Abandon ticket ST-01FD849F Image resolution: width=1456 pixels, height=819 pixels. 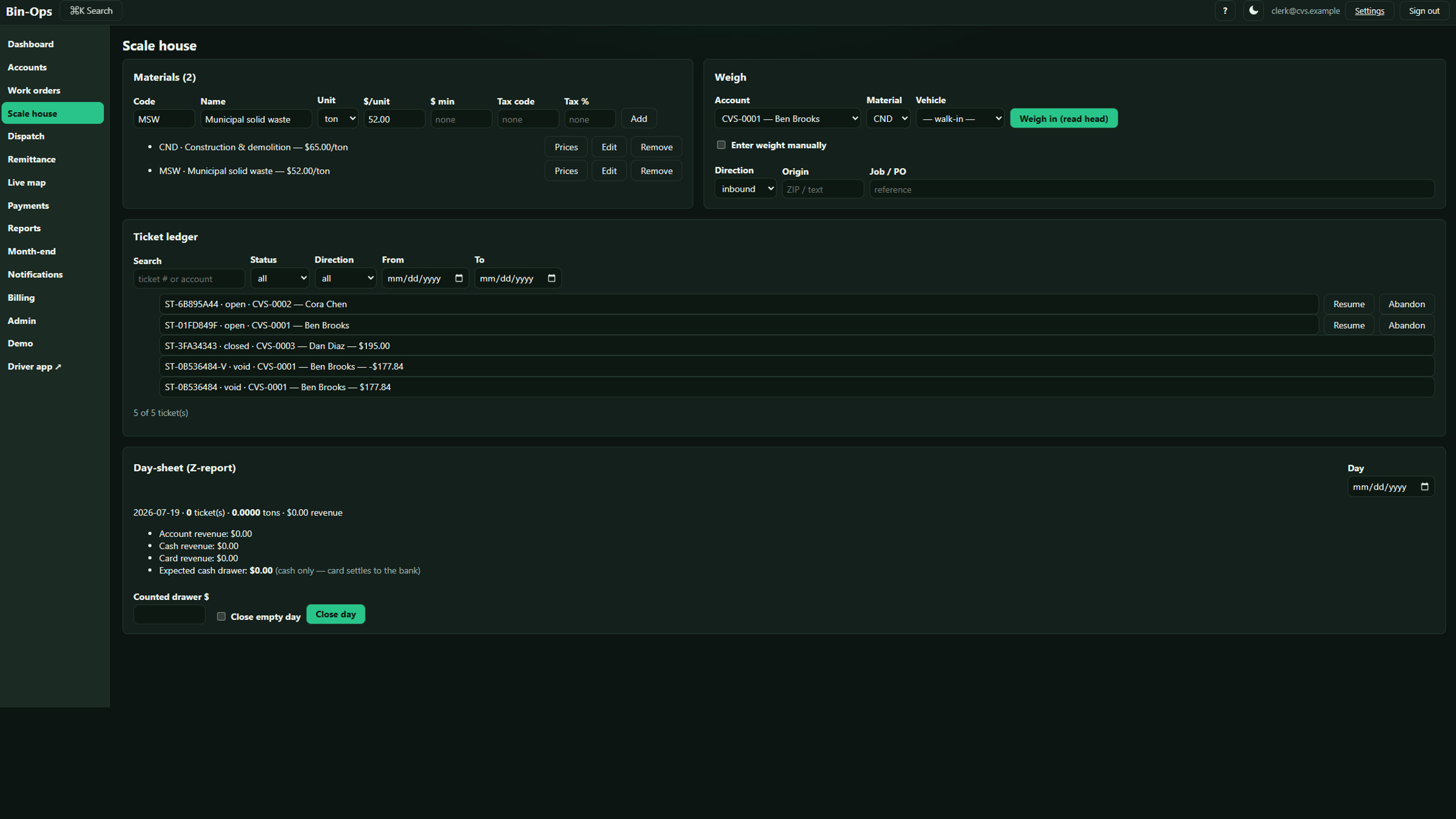click(x=1406, y=326)
